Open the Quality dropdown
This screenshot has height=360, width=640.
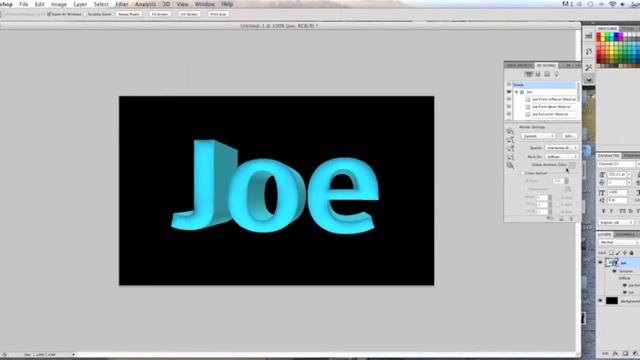562,148
